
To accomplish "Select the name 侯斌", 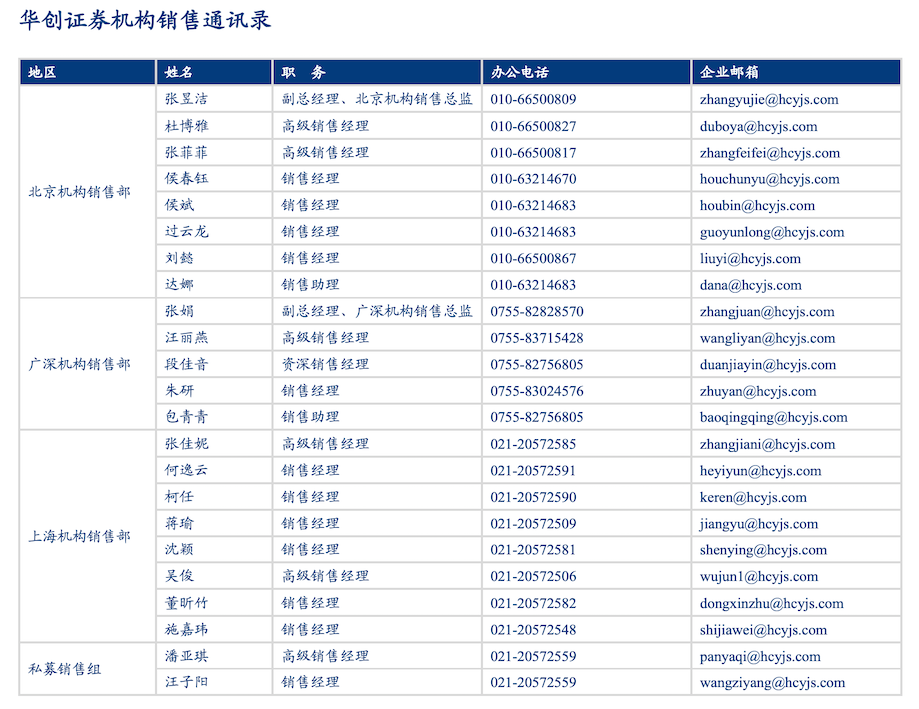I will pyautogui.click(x=179, y=205).
